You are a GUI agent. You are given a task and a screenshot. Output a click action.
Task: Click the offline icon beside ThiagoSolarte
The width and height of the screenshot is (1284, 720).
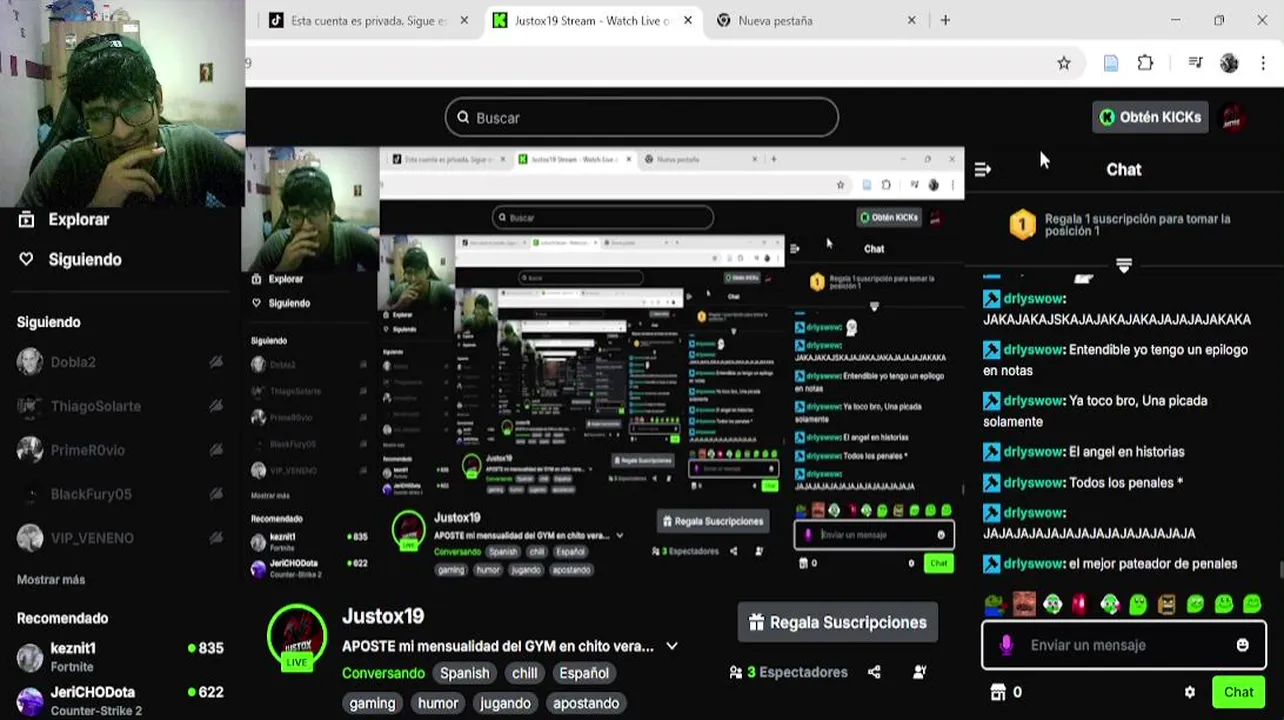216,406
